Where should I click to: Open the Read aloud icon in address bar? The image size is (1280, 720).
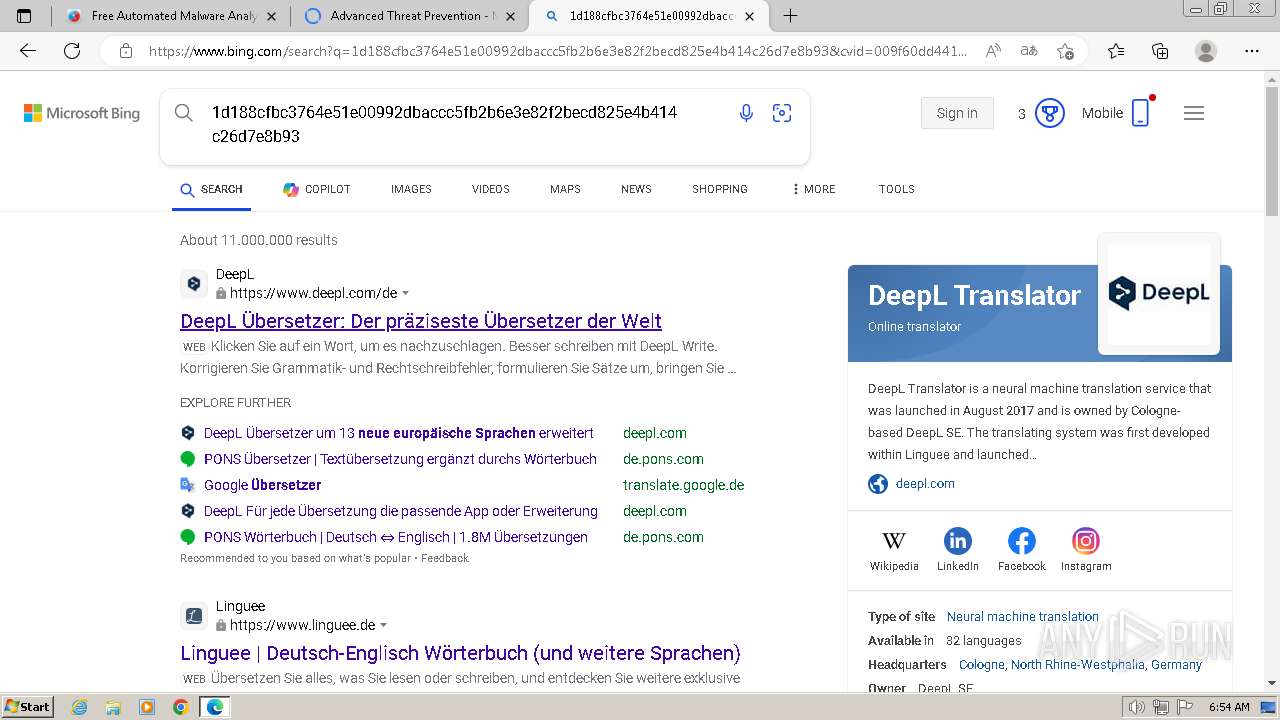click(993, 51)
